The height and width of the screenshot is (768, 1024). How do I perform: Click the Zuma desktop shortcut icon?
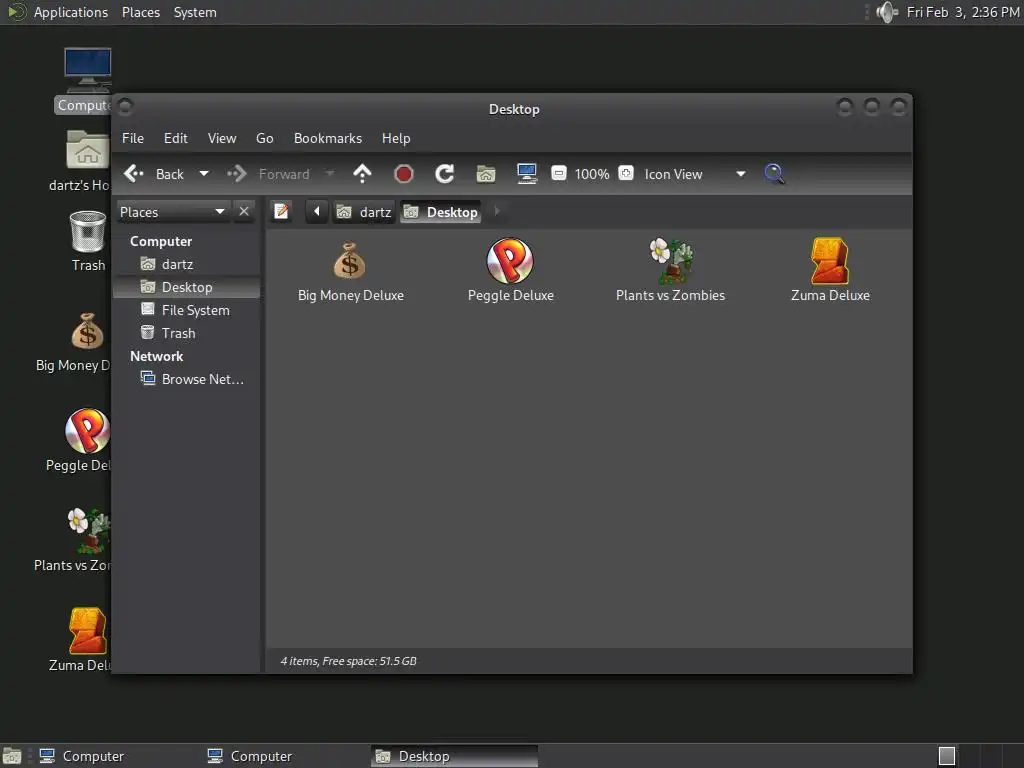88,631
